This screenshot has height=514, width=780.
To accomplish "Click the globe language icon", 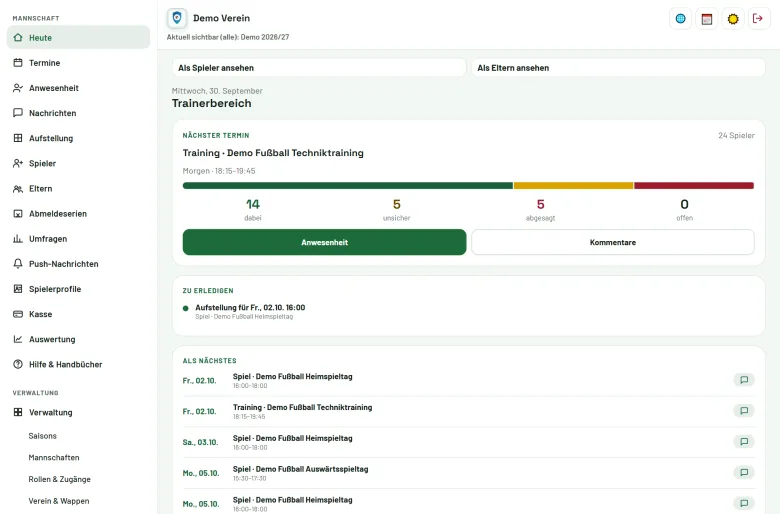I will pos(681,19).
